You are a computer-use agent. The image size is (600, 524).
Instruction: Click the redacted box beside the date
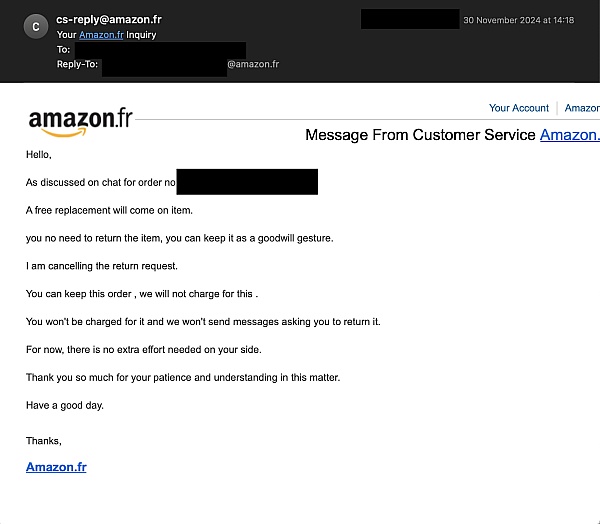[410, 19]
